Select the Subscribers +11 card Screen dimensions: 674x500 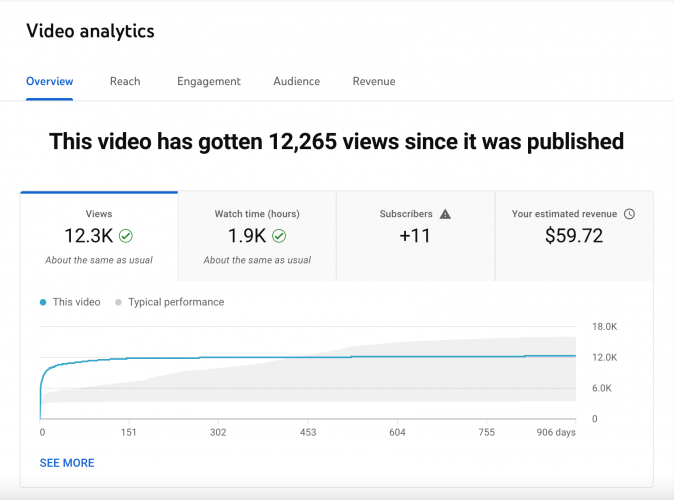click(x=415, y=236)
